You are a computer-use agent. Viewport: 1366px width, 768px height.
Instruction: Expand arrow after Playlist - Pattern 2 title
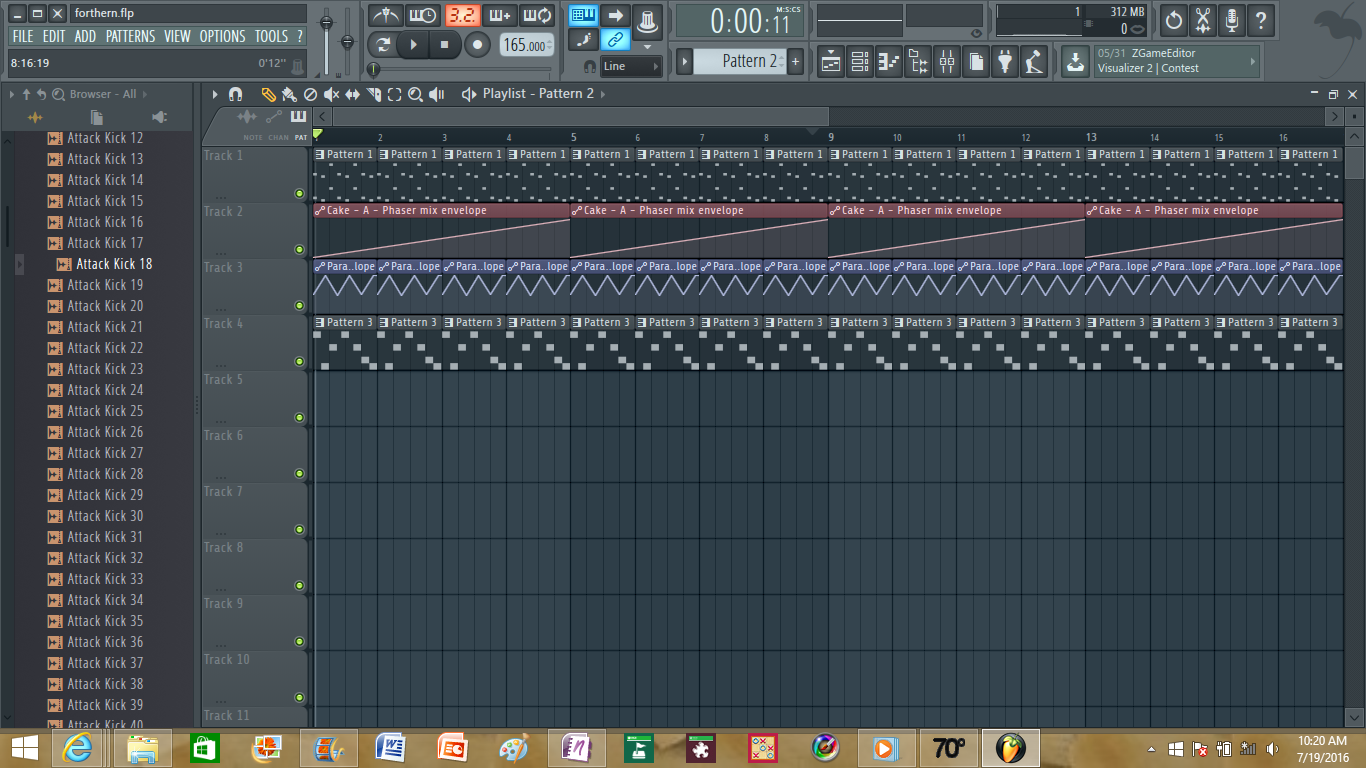point(603,94)
